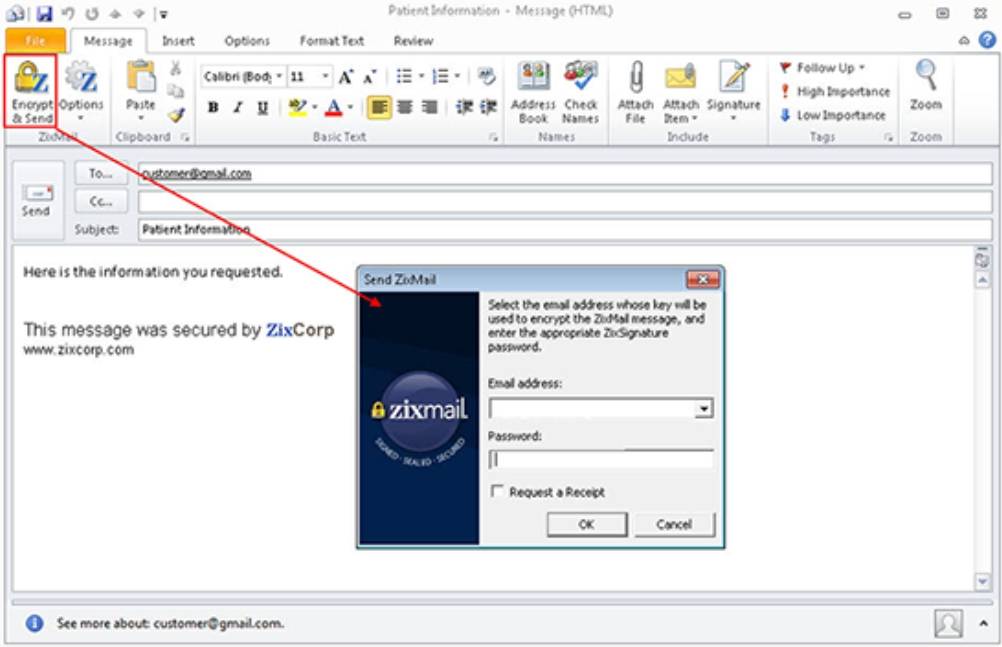Click the Cc... recipients button
This screenshot has height=647, width=1002.
pos(100,201)
